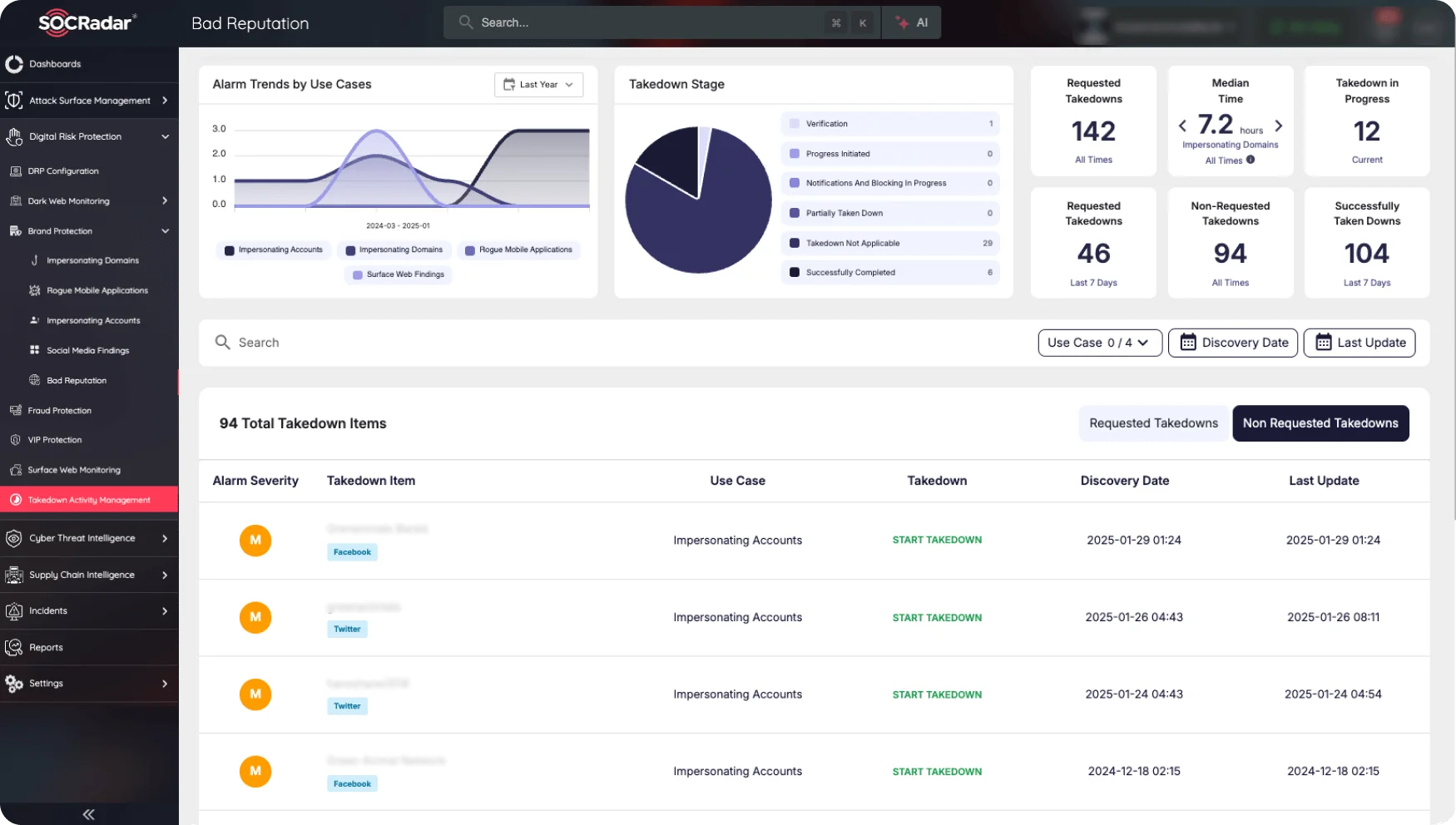Expand the Settings menu chevron
The width and height of the screenshot is (1456, 825).
[x=165, y=684]
